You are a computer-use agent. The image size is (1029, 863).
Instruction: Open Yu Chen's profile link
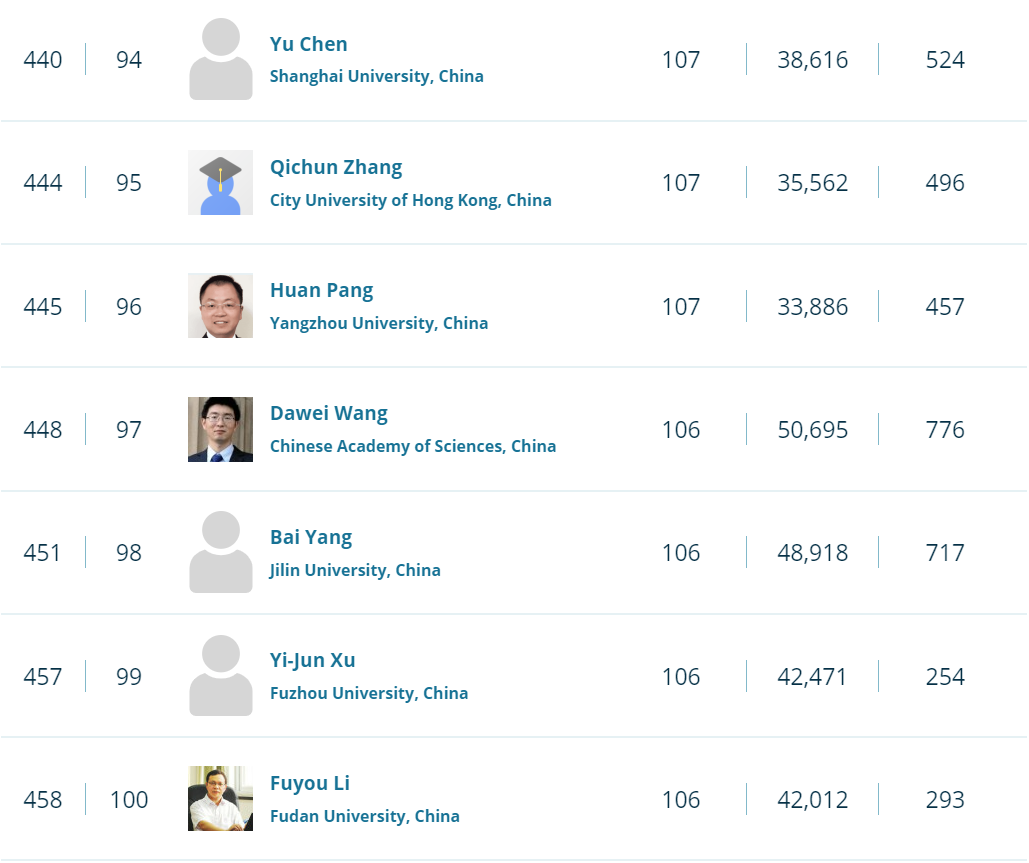click(309, 44)
